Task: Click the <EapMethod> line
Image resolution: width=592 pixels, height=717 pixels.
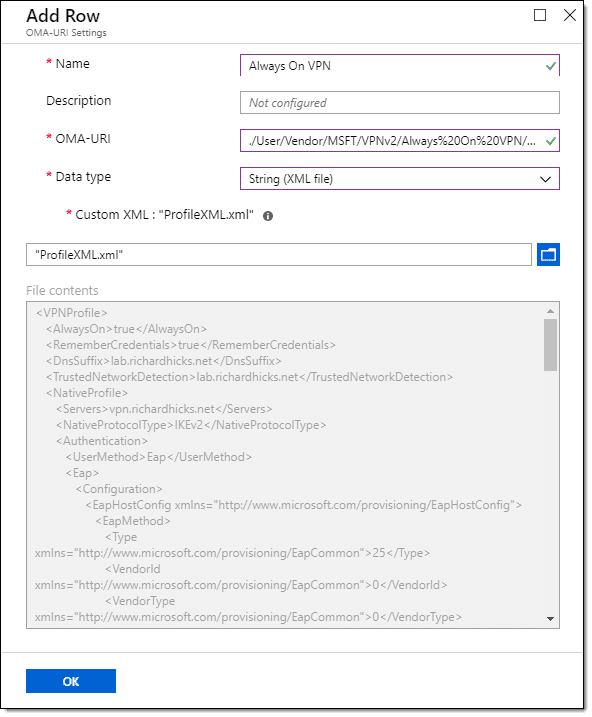Action: point(133,521)
